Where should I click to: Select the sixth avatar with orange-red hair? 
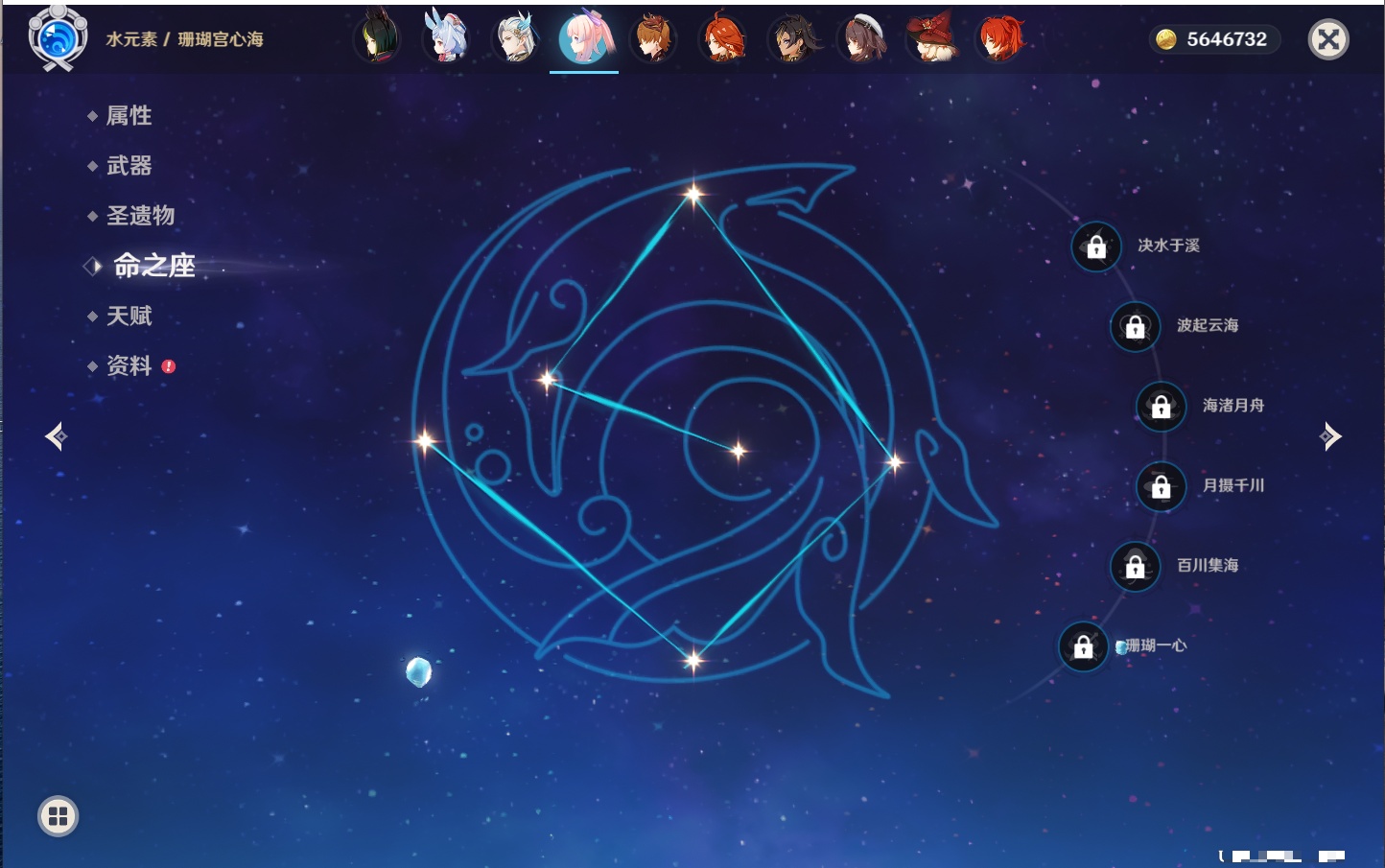[x=722, y=38]
